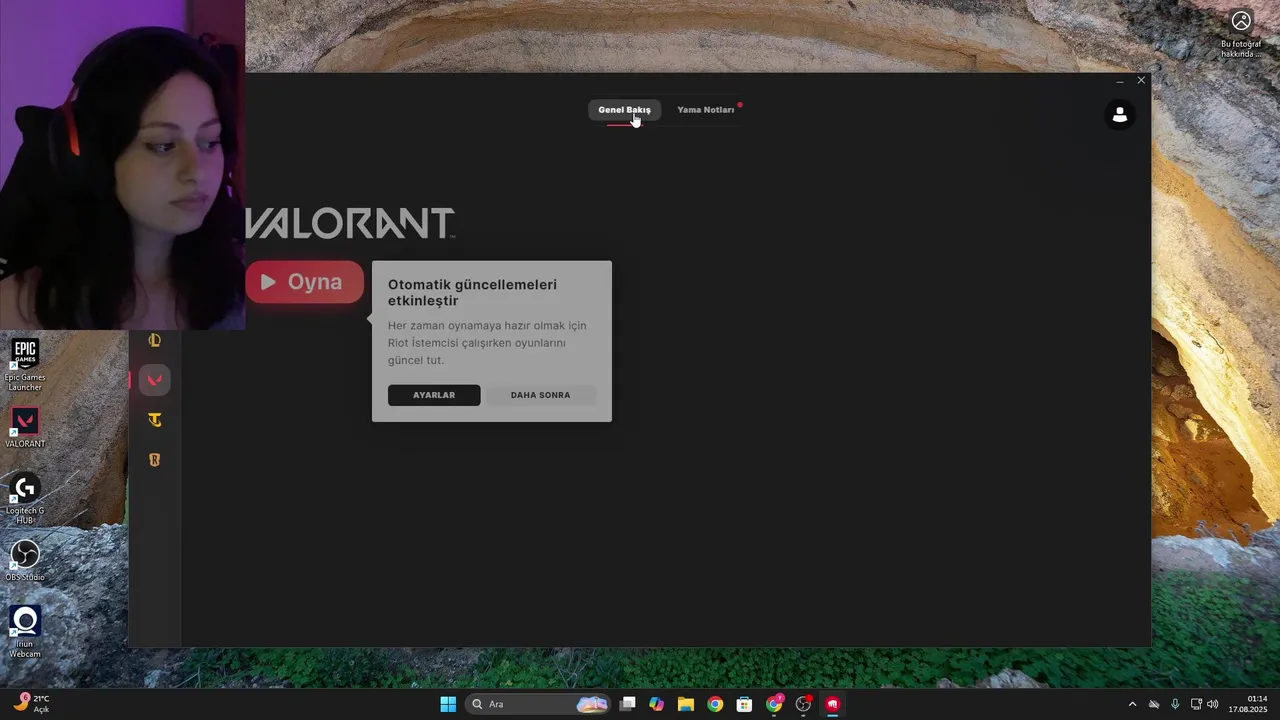The image size is (1280, 720).
Task: Open Microsoft Store from the taskbar
Action: [744, 704]
